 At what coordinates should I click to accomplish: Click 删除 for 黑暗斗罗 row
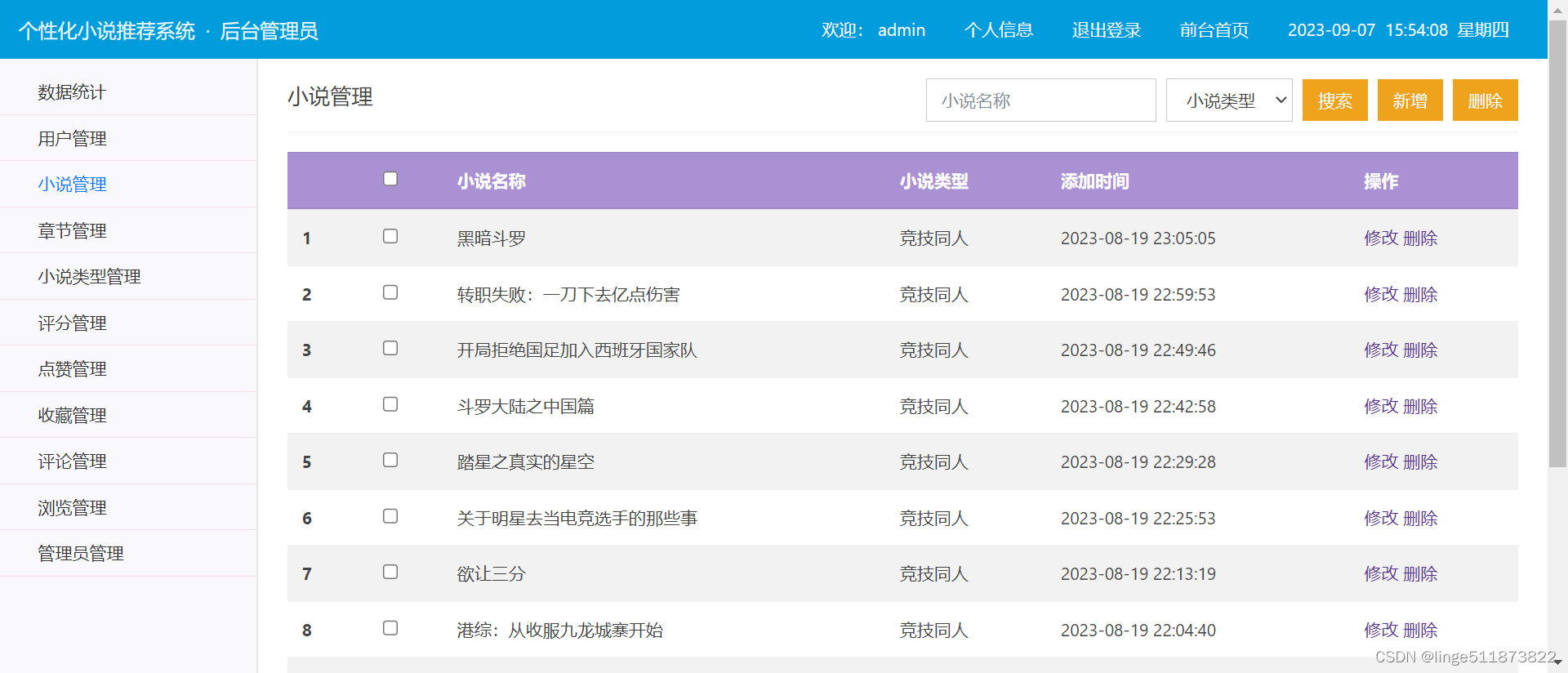1420,238
